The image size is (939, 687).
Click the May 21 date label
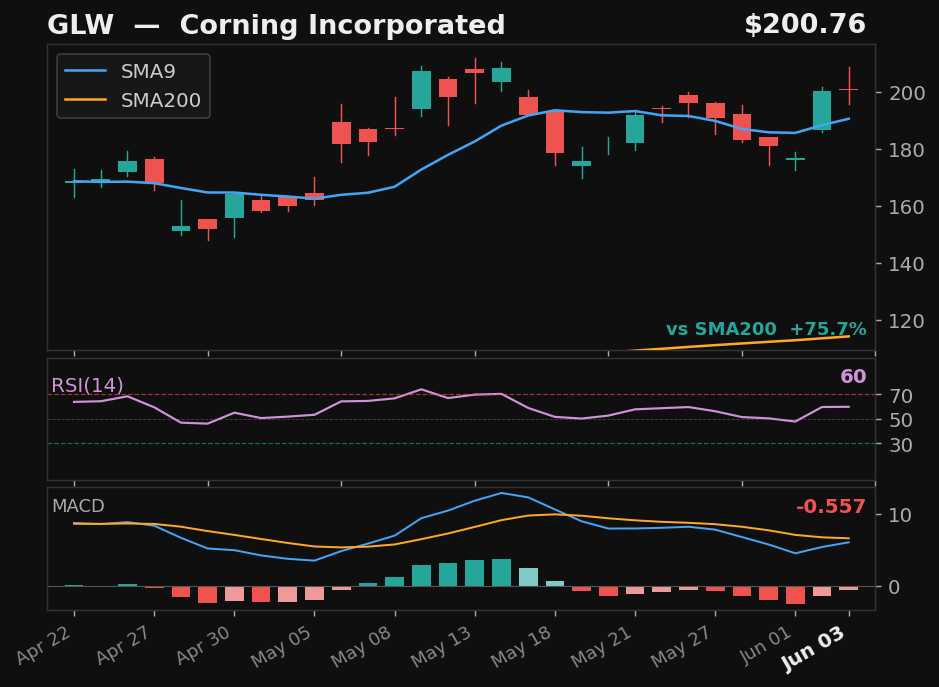coord(603,646)
